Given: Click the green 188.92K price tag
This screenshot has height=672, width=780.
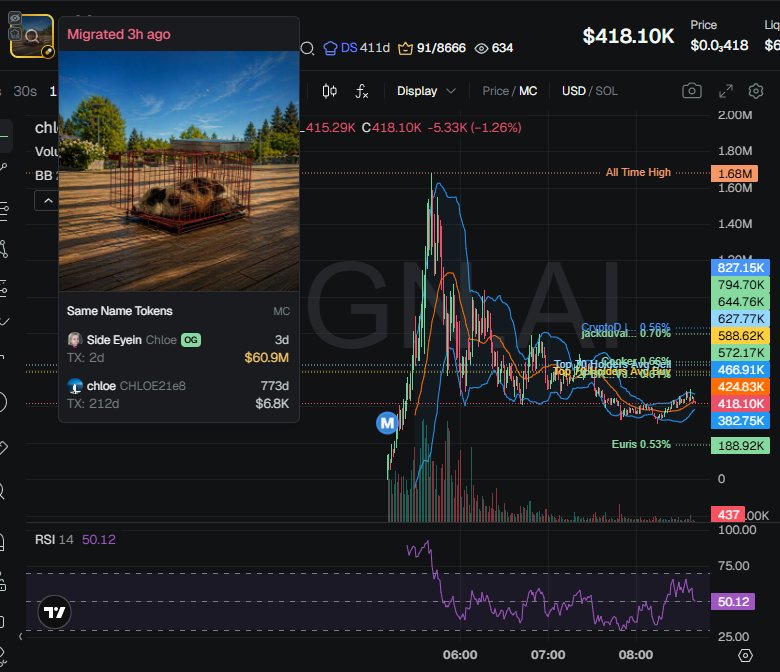Looking at the screenshot, I should point(740,445).
